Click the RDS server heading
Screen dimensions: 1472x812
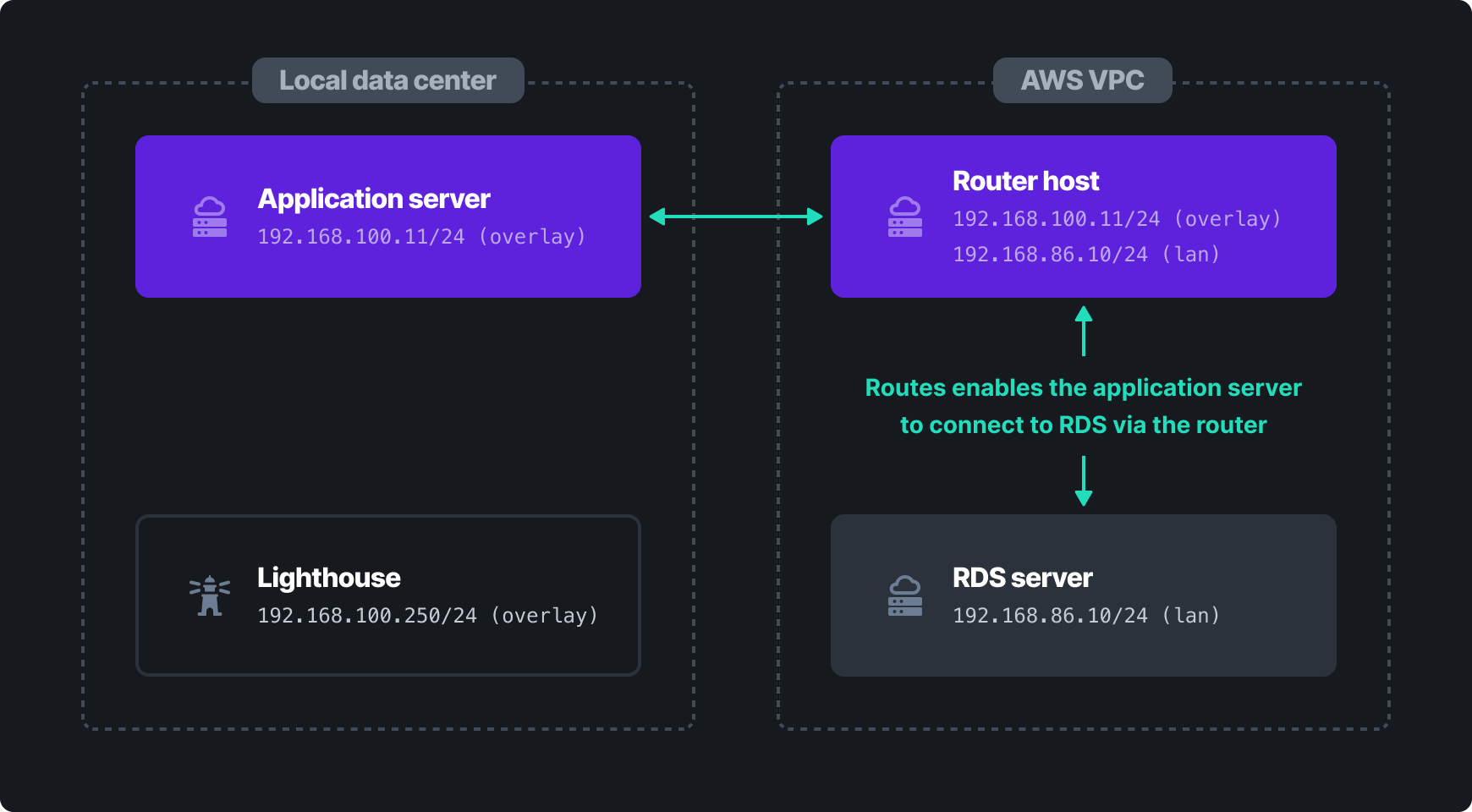click(1023, 578)
